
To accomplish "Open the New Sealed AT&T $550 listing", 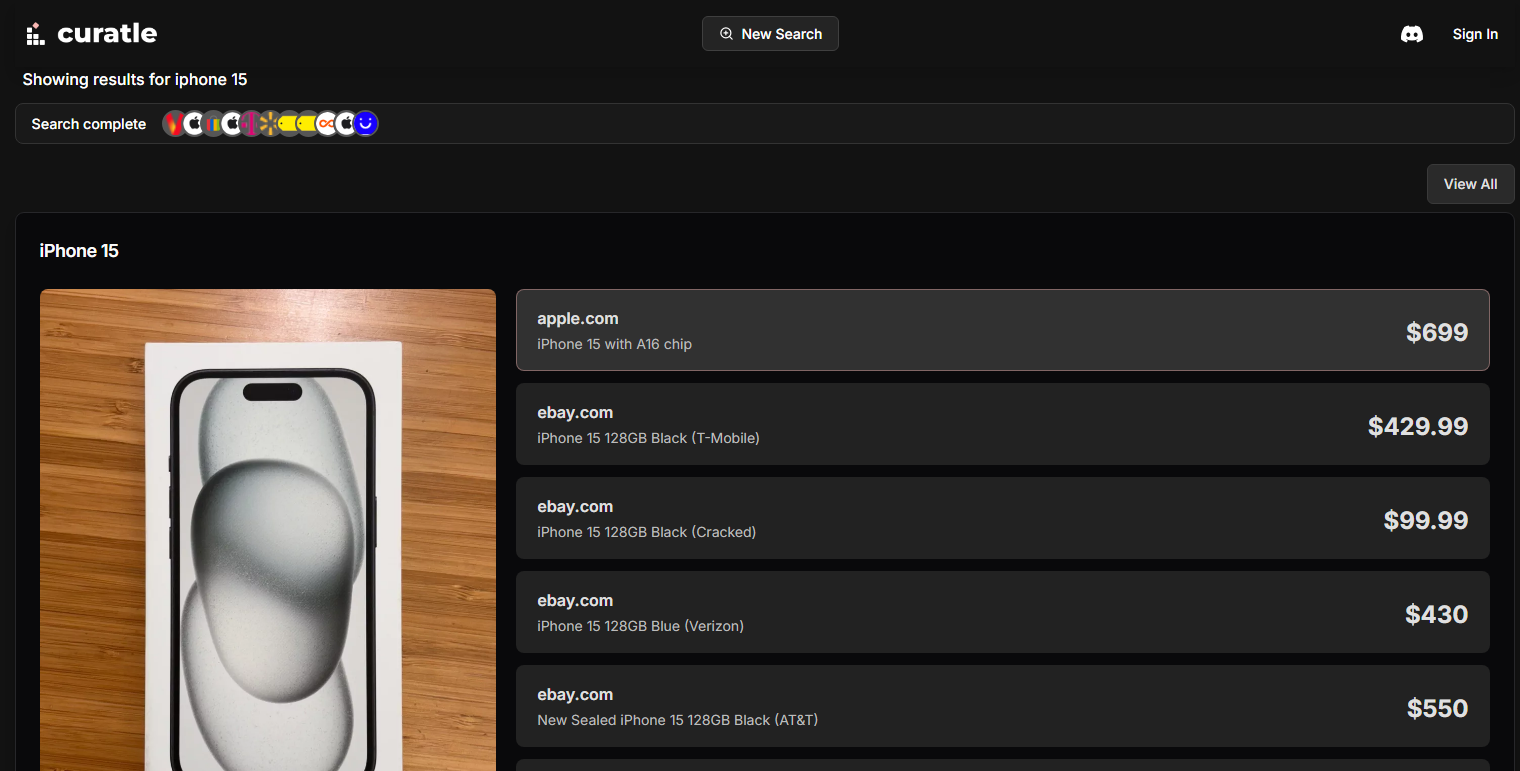I will click(x=1002, y=706).
